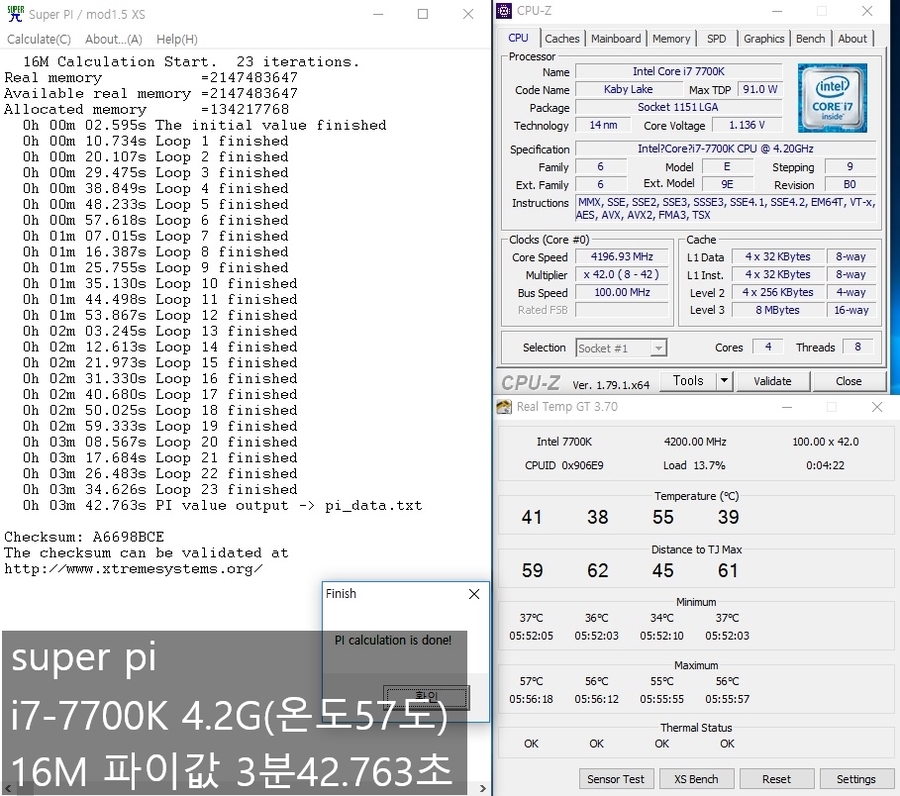Click the Distance to TJ Max value 45
This screenshot has height=796, width=900.
tap(662, 570)
